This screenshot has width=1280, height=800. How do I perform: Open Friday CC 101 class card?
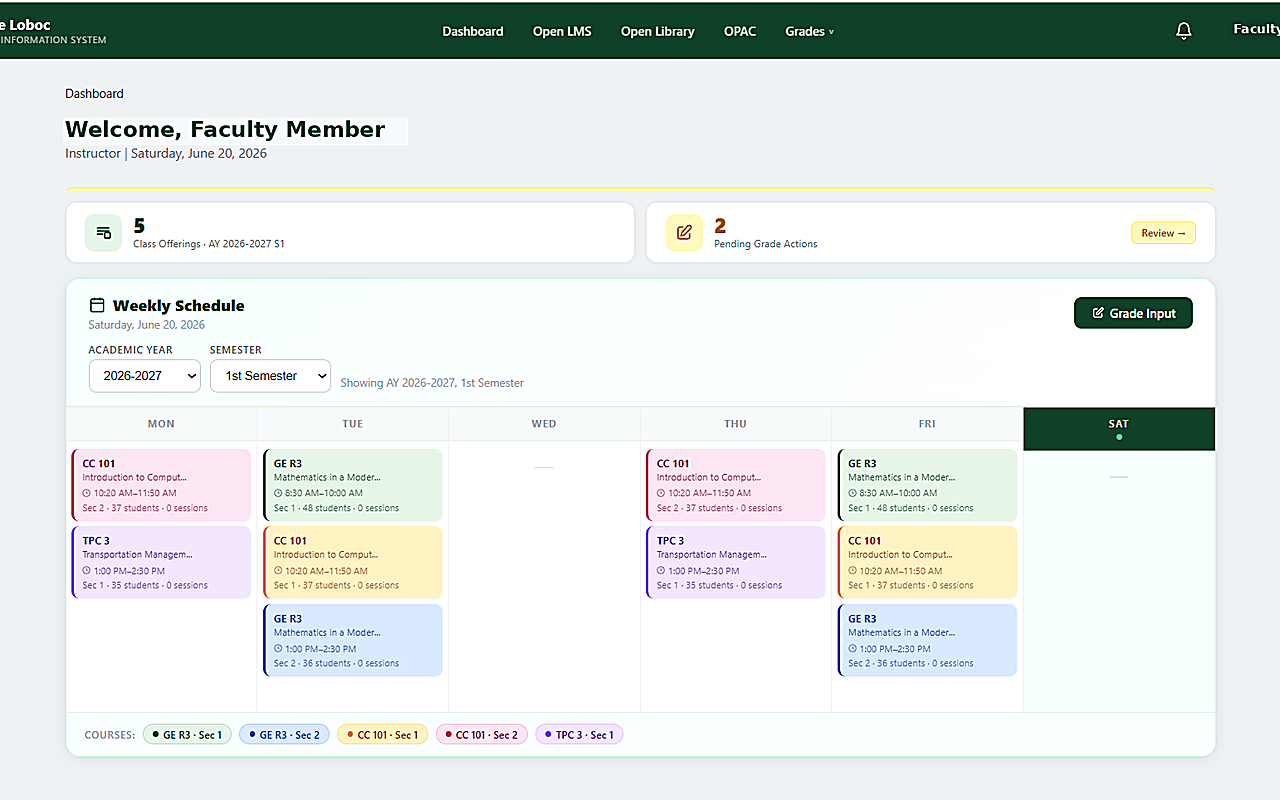pyautogui.click(x=928, y=562)
